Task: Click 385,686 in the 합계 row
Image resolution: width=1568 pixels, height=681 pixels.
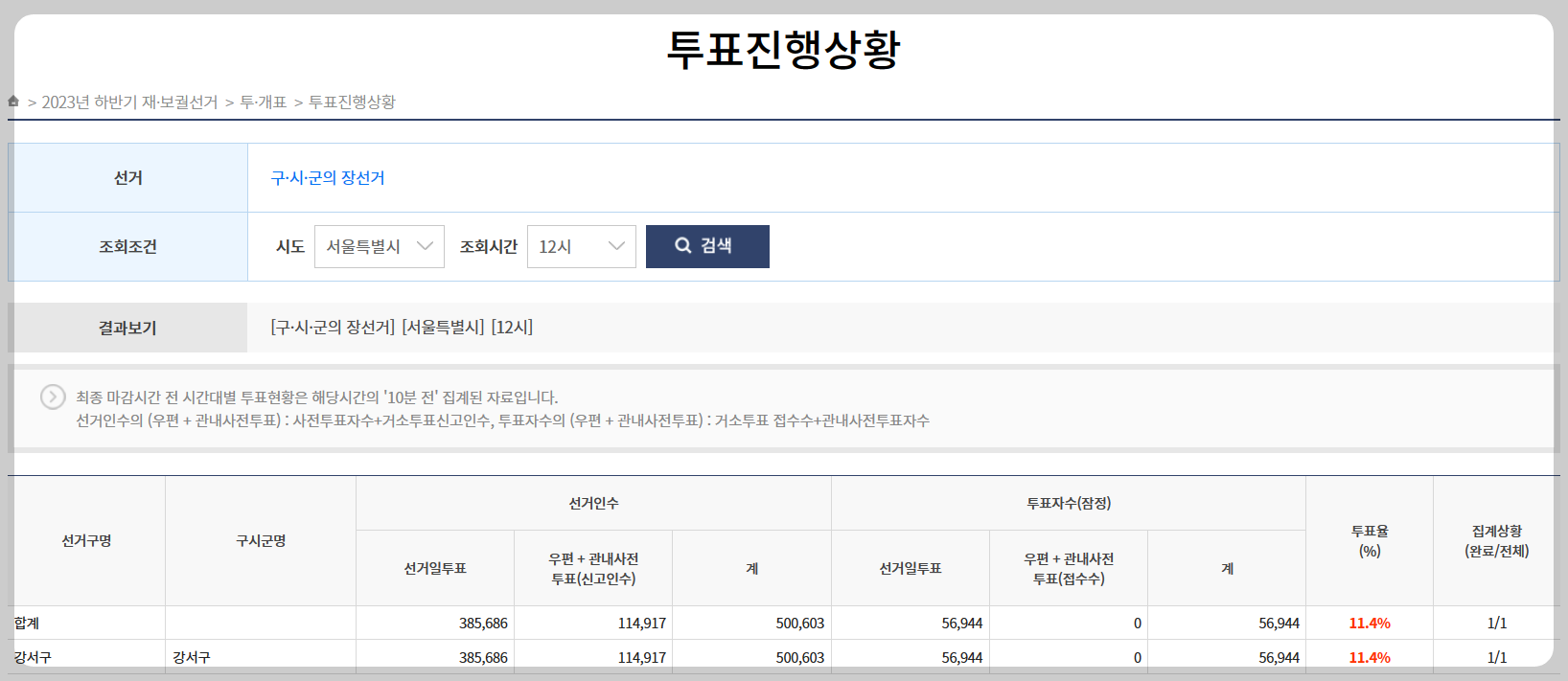Action: pos(483,624)
